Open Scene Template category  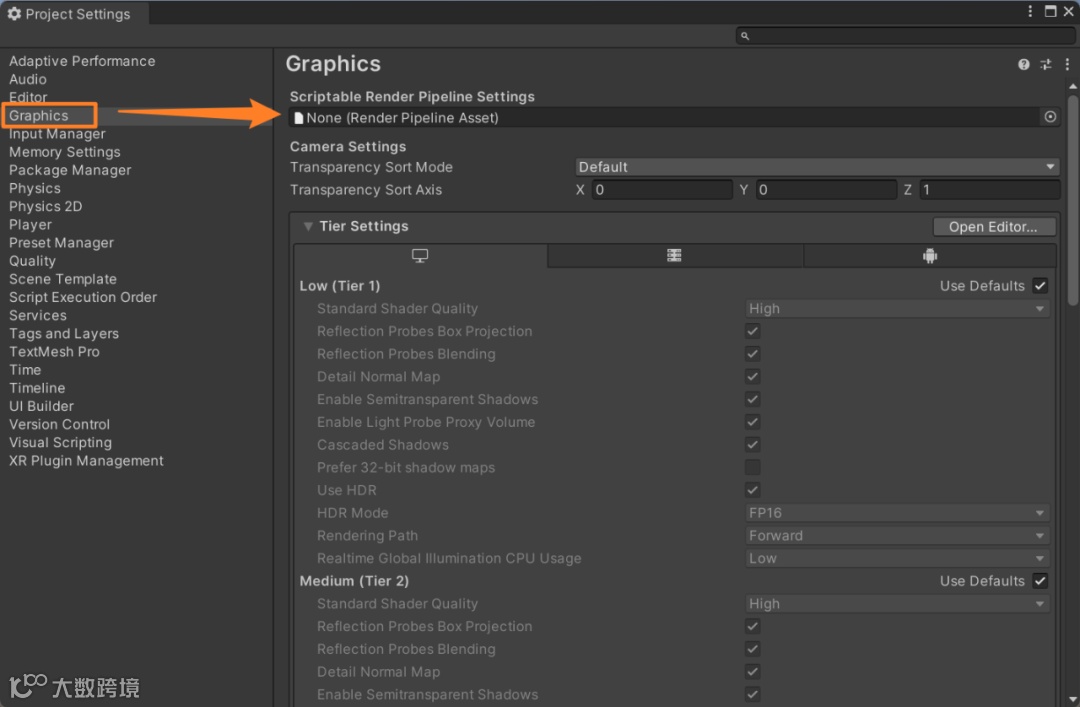(x=63, y=279)
